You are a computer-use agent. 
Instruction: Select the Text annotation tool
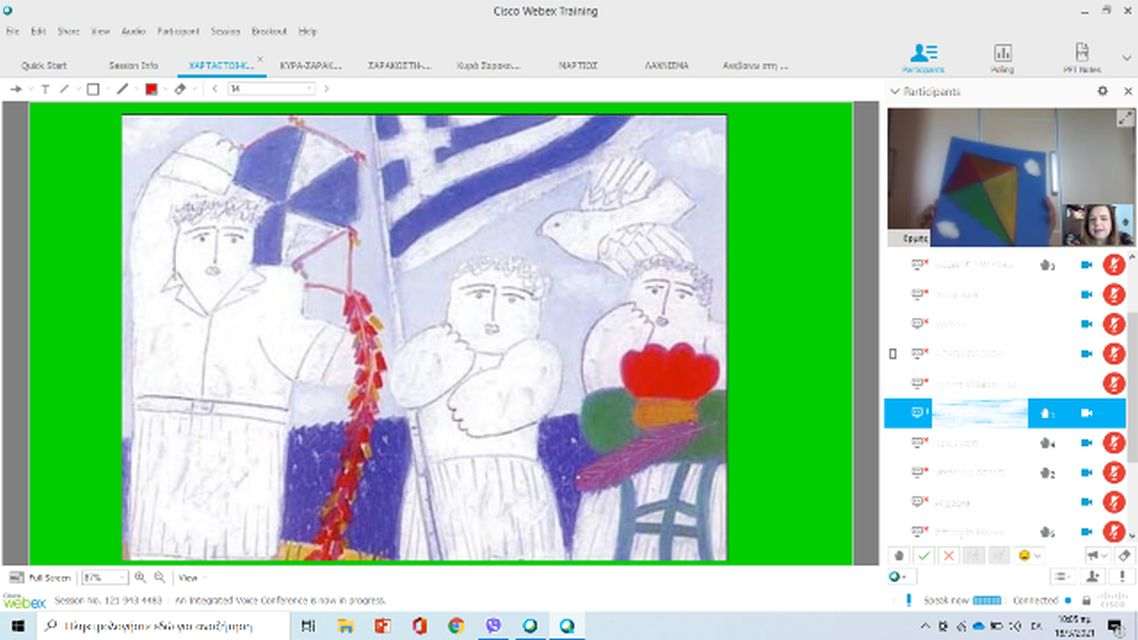point(45,89)
